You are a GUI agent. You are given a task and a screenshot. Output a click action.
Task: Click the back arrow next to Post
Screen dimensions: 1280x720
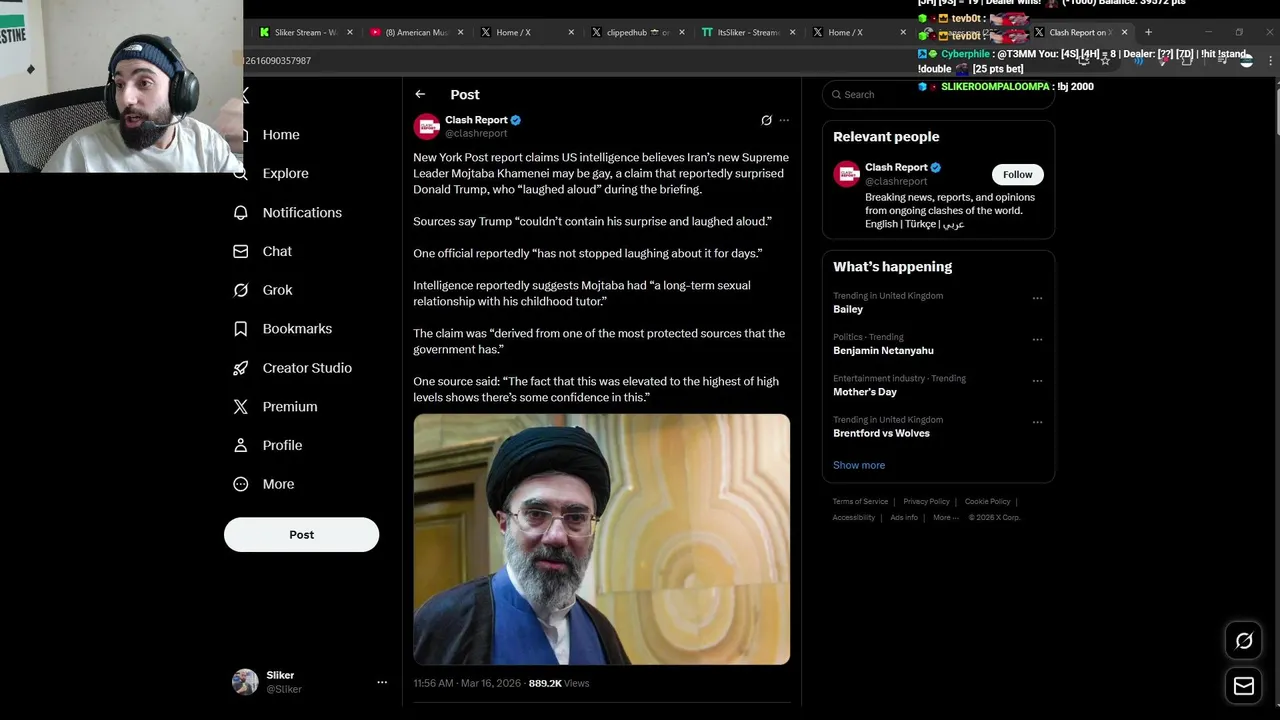tap(420, 94)
